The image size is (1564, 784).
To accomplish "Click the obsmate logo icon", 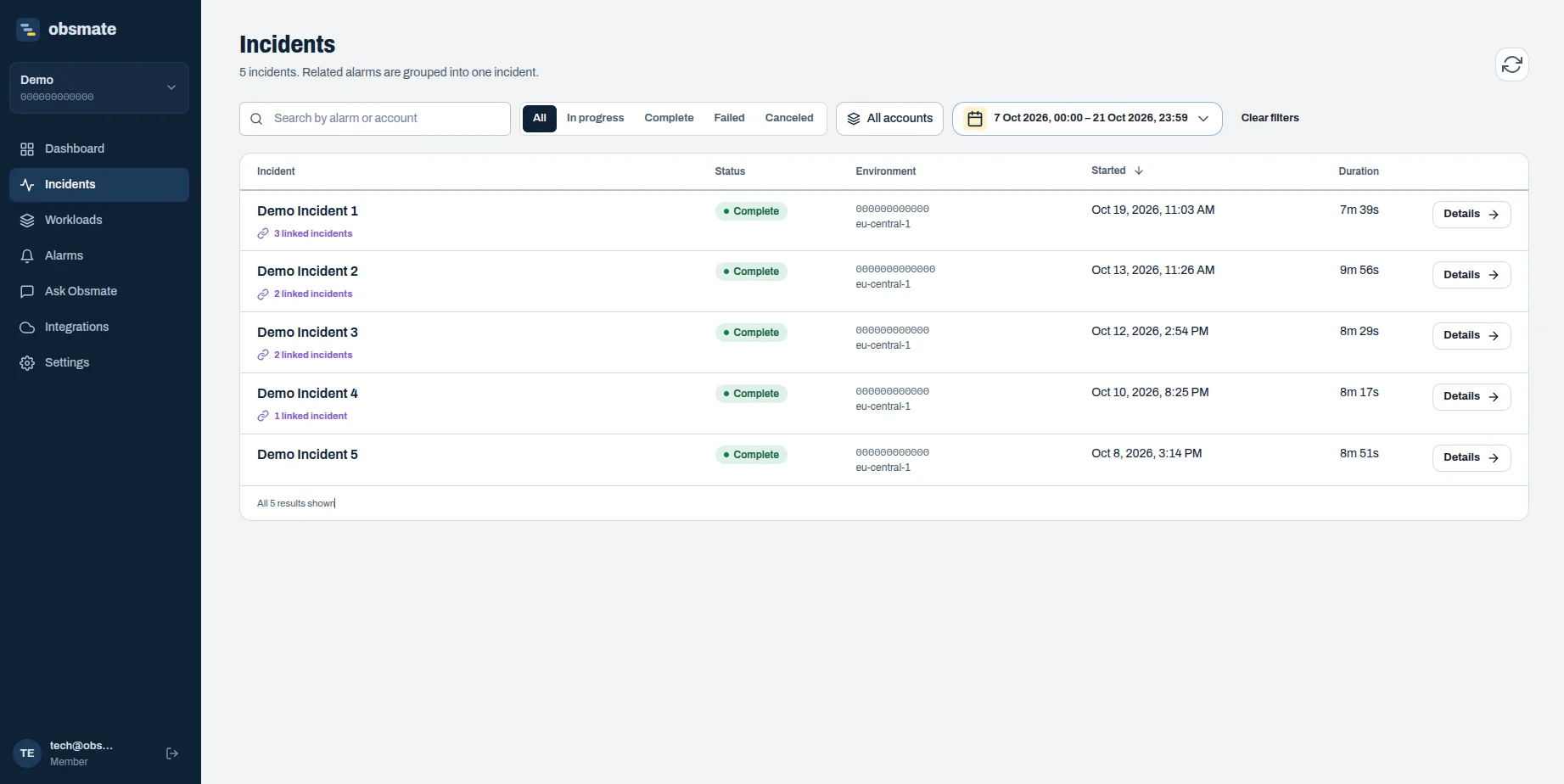I will pyautogui.click(x=28, y=29).
